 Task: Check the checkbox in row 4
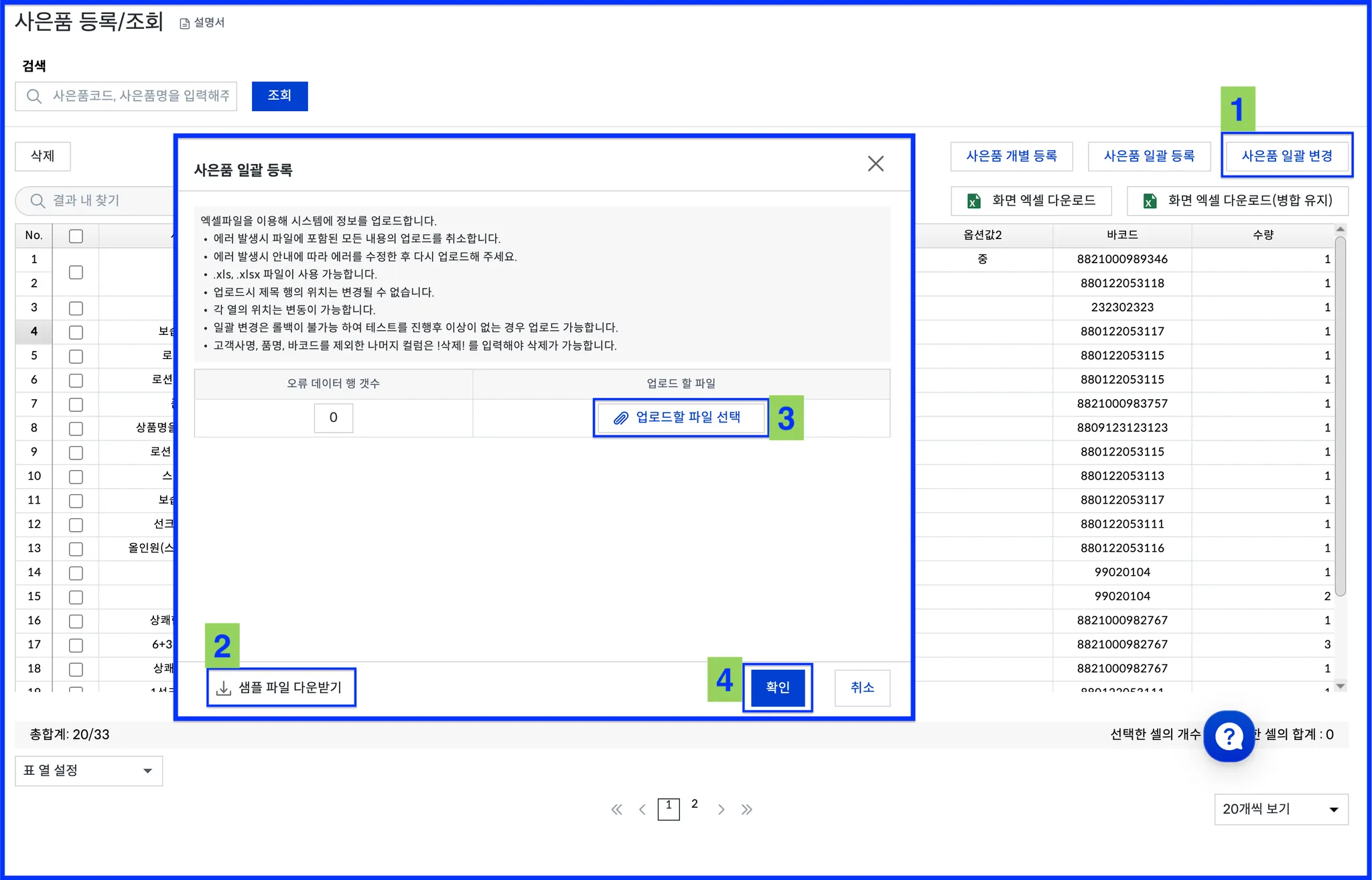point(76,332)
